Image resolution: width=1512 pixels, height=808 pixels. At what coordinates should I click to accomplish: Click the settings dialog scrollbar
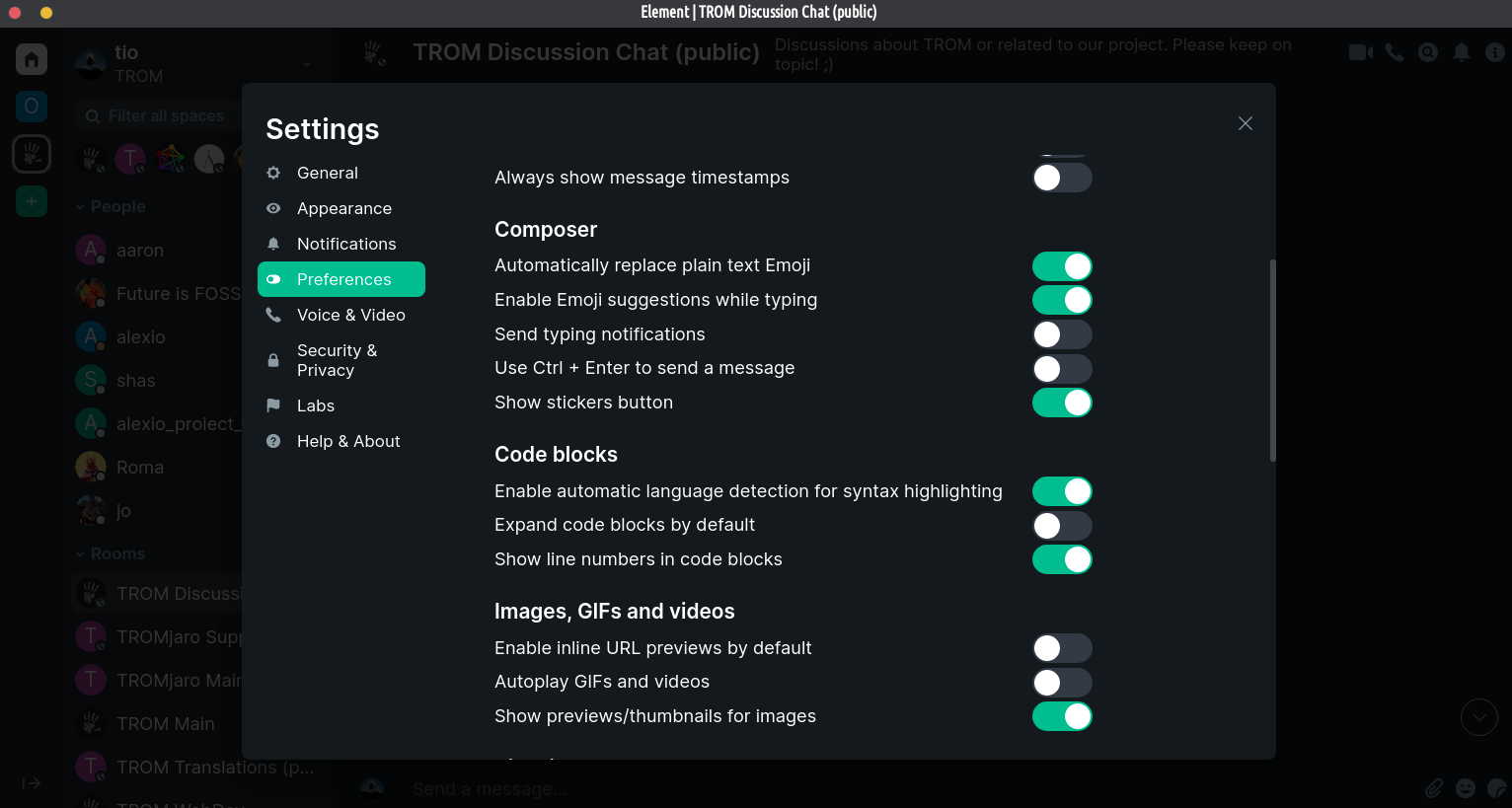[x=1273, y=360]
